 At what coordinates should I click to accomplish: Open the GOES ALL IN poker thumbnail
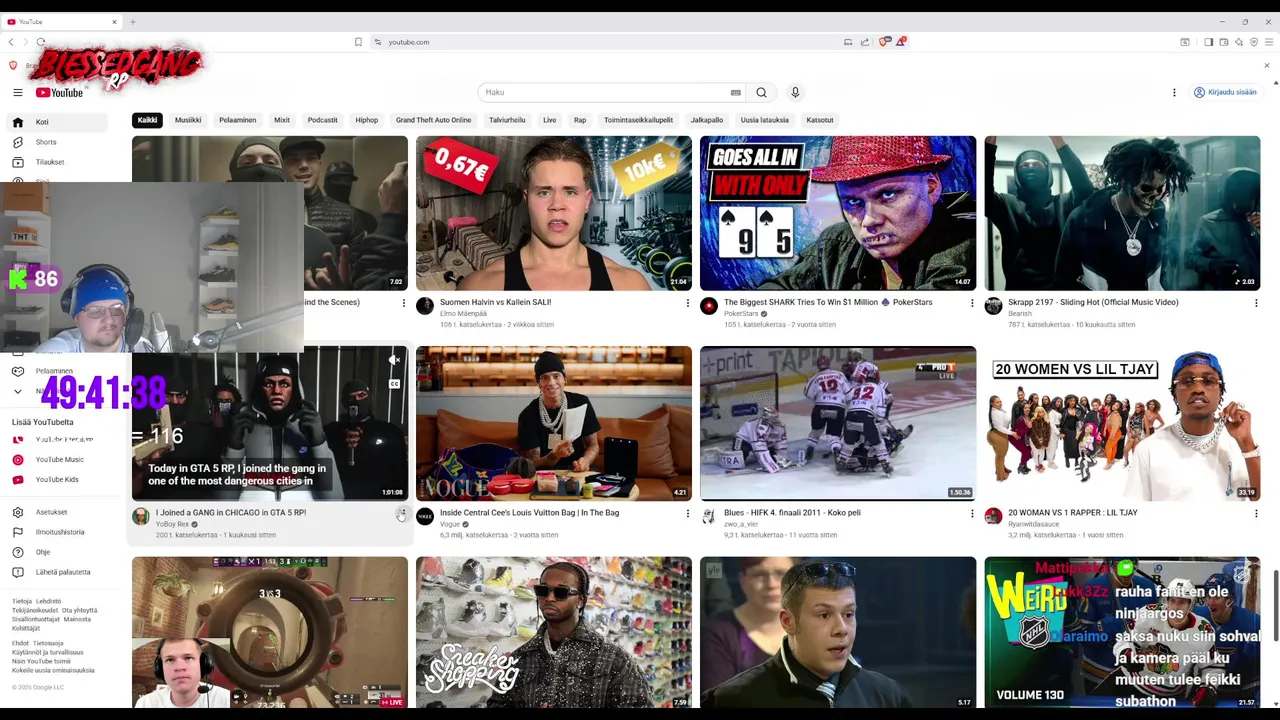(x=838, y=213)
